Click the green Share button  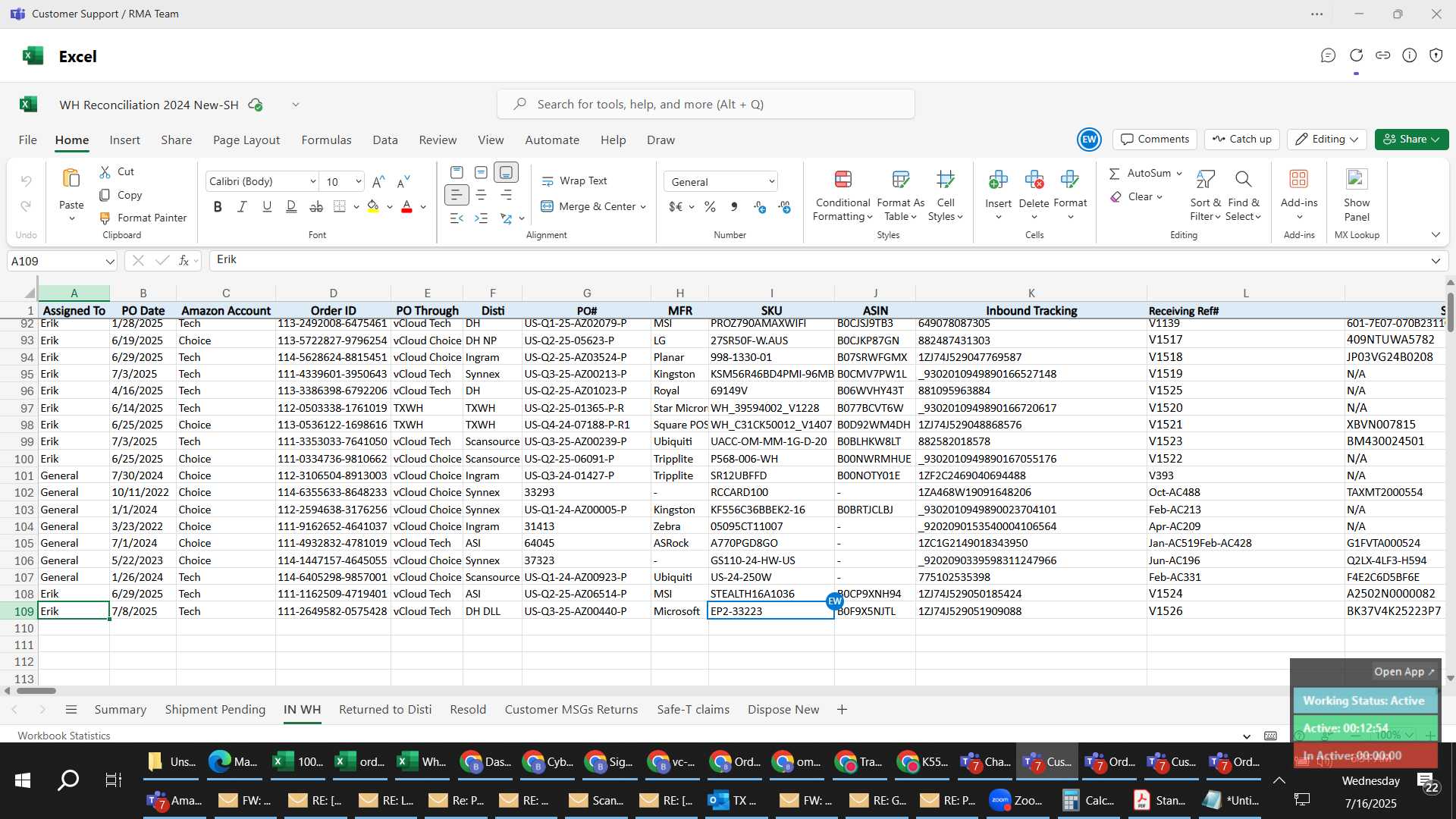pyautogui.click(x=1411, y=140)
